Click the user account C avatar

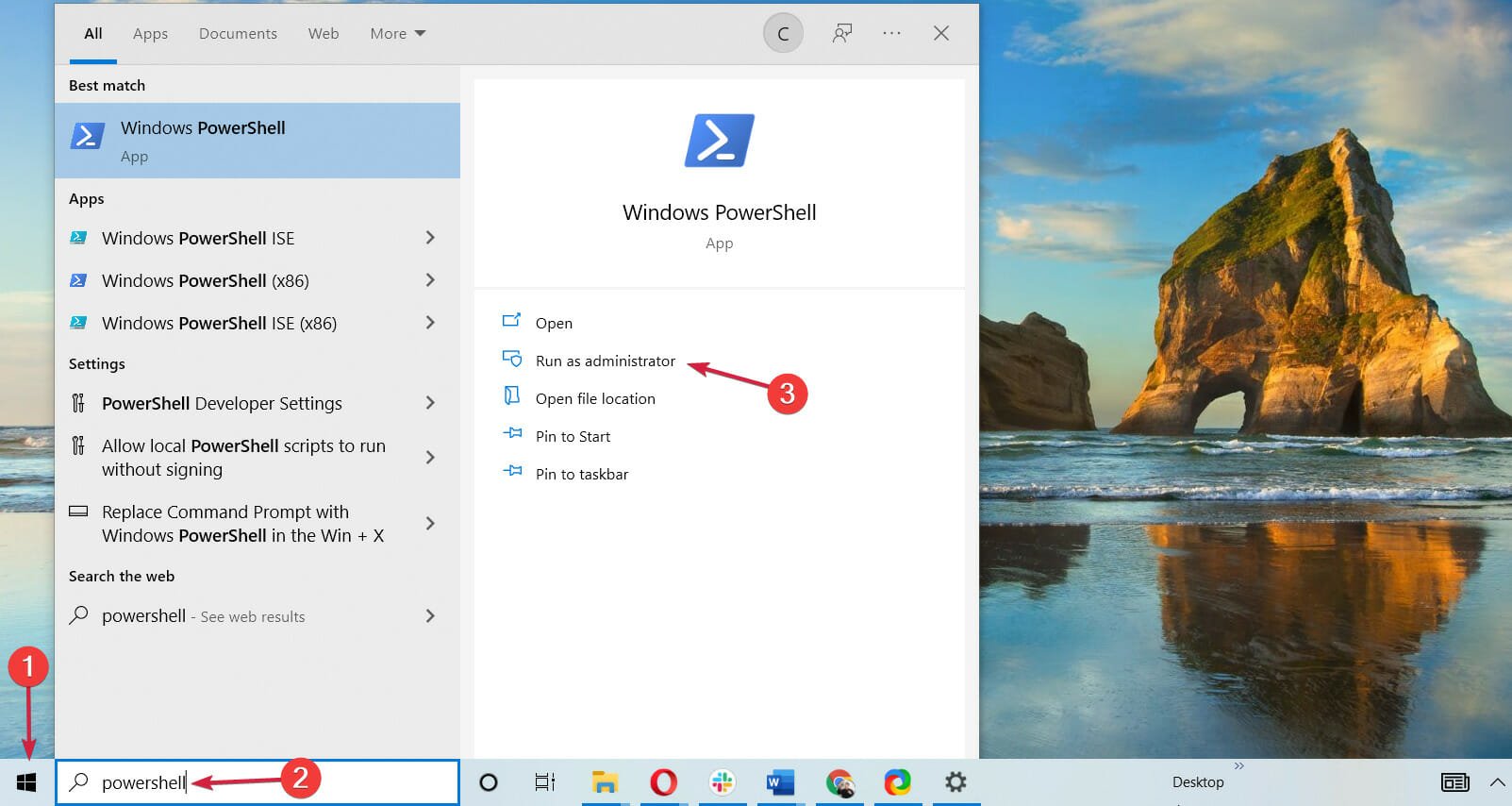point(783,34)
